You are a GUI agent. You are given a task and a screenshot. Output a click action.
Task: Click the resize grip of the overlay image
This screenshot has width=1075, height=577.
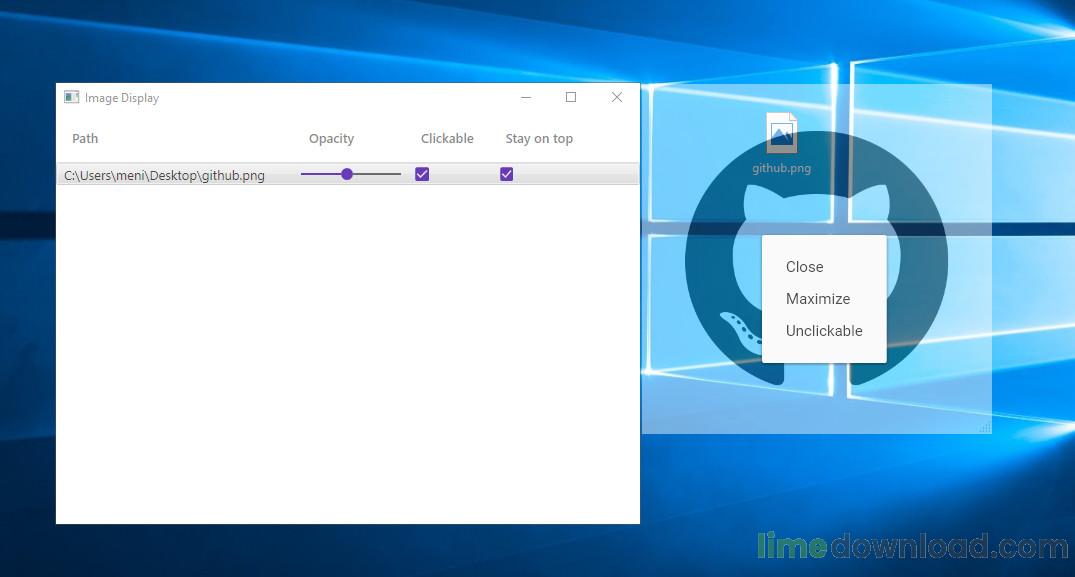(x=985, y=428)
